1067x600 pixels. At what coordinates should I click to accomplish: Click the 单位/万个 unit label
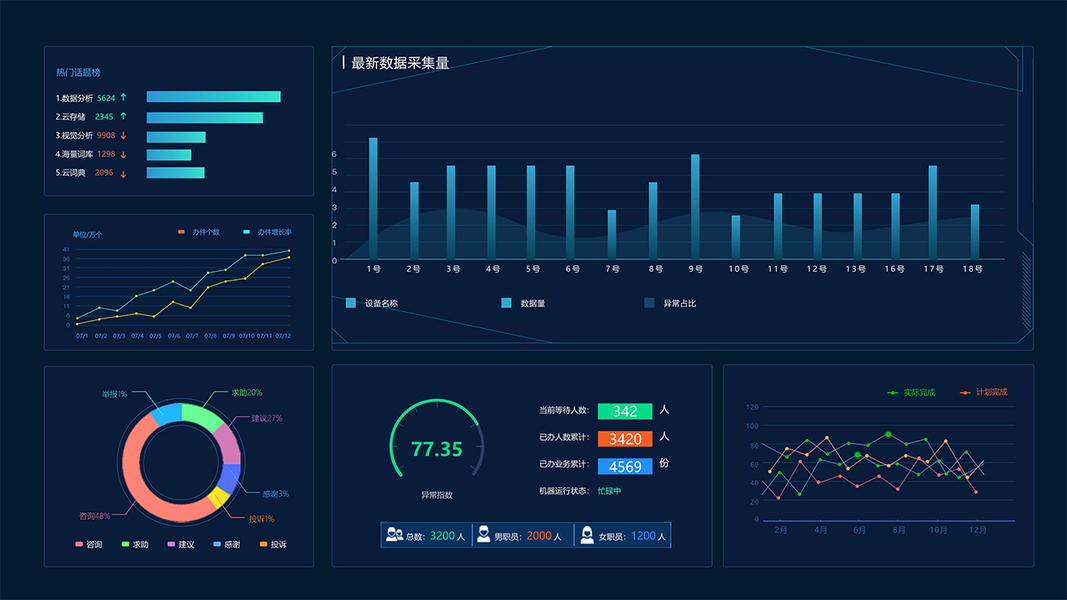pos(87,235)
